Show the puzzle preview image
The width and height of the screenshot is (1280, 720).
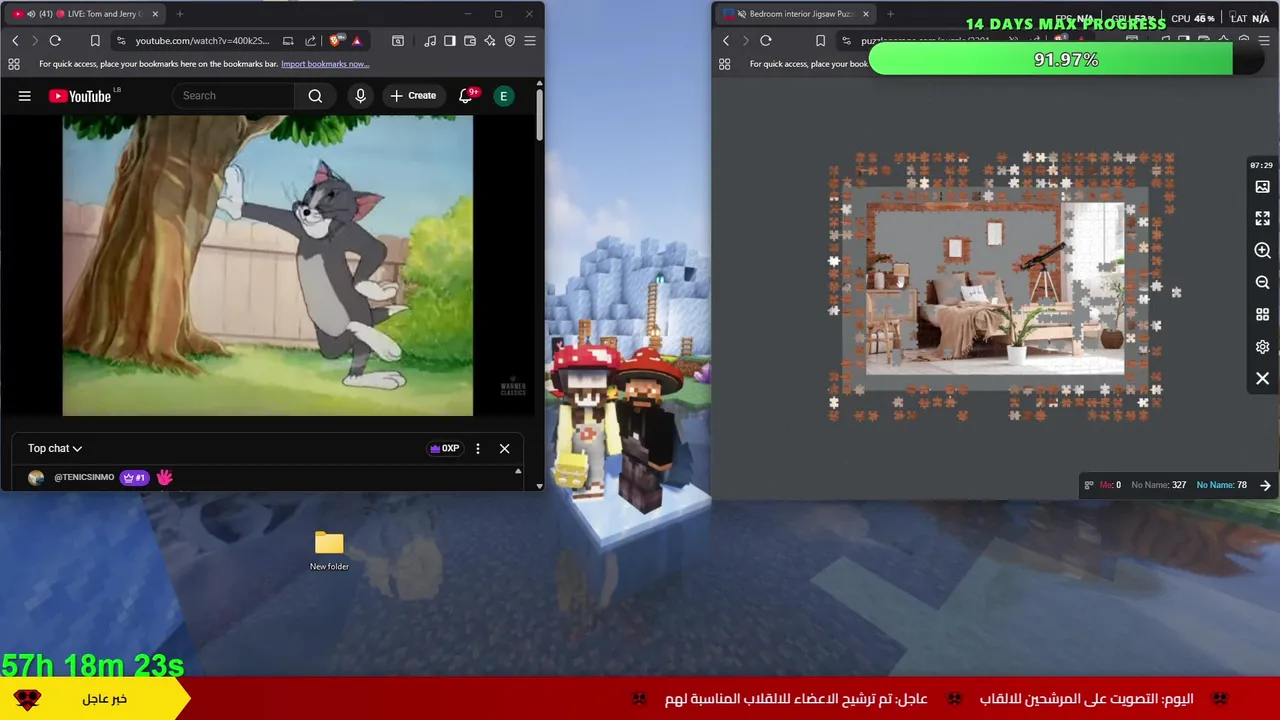point(1262,187)
